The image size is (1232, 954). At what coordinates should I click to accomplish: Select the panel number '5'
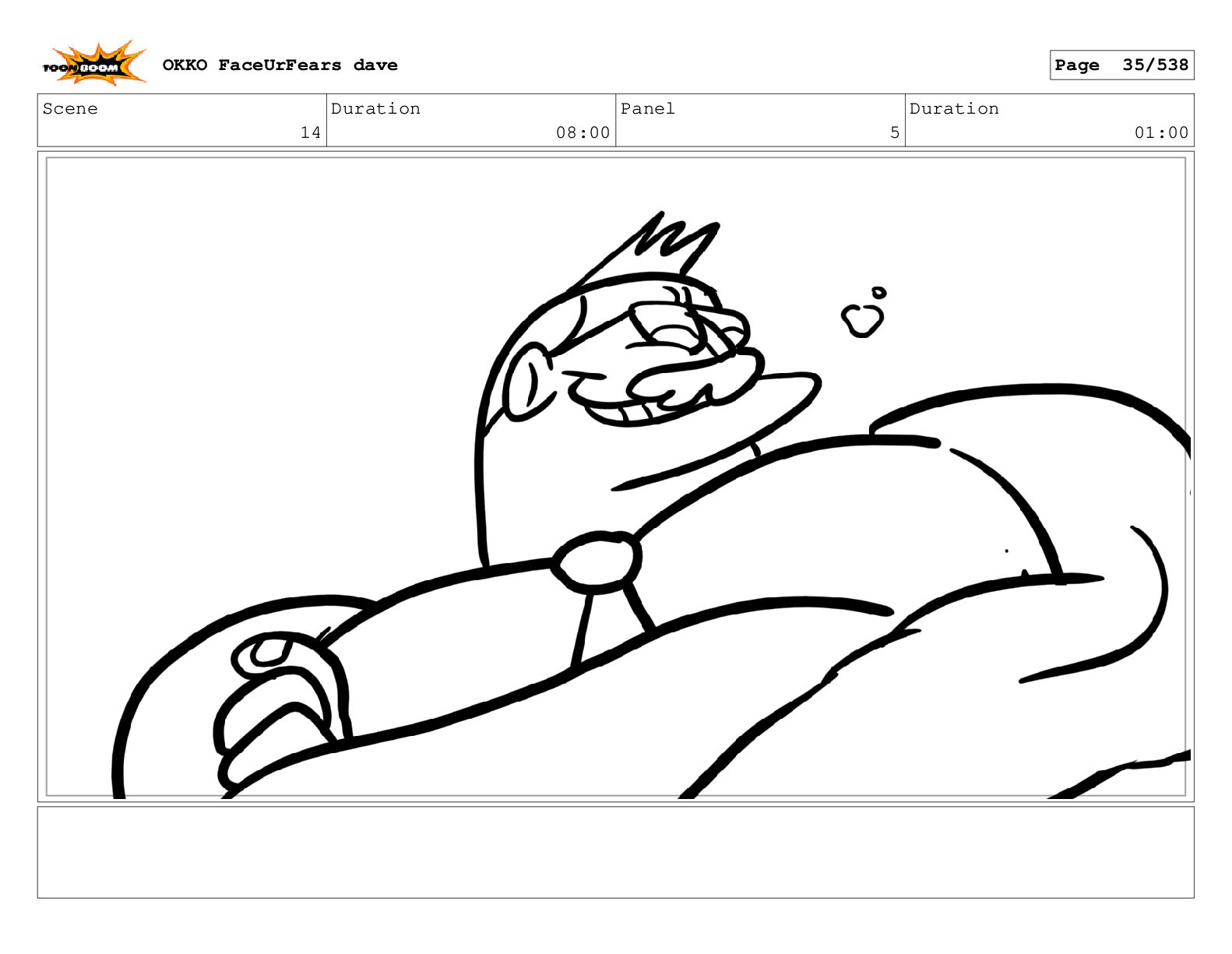pos(895,132)
